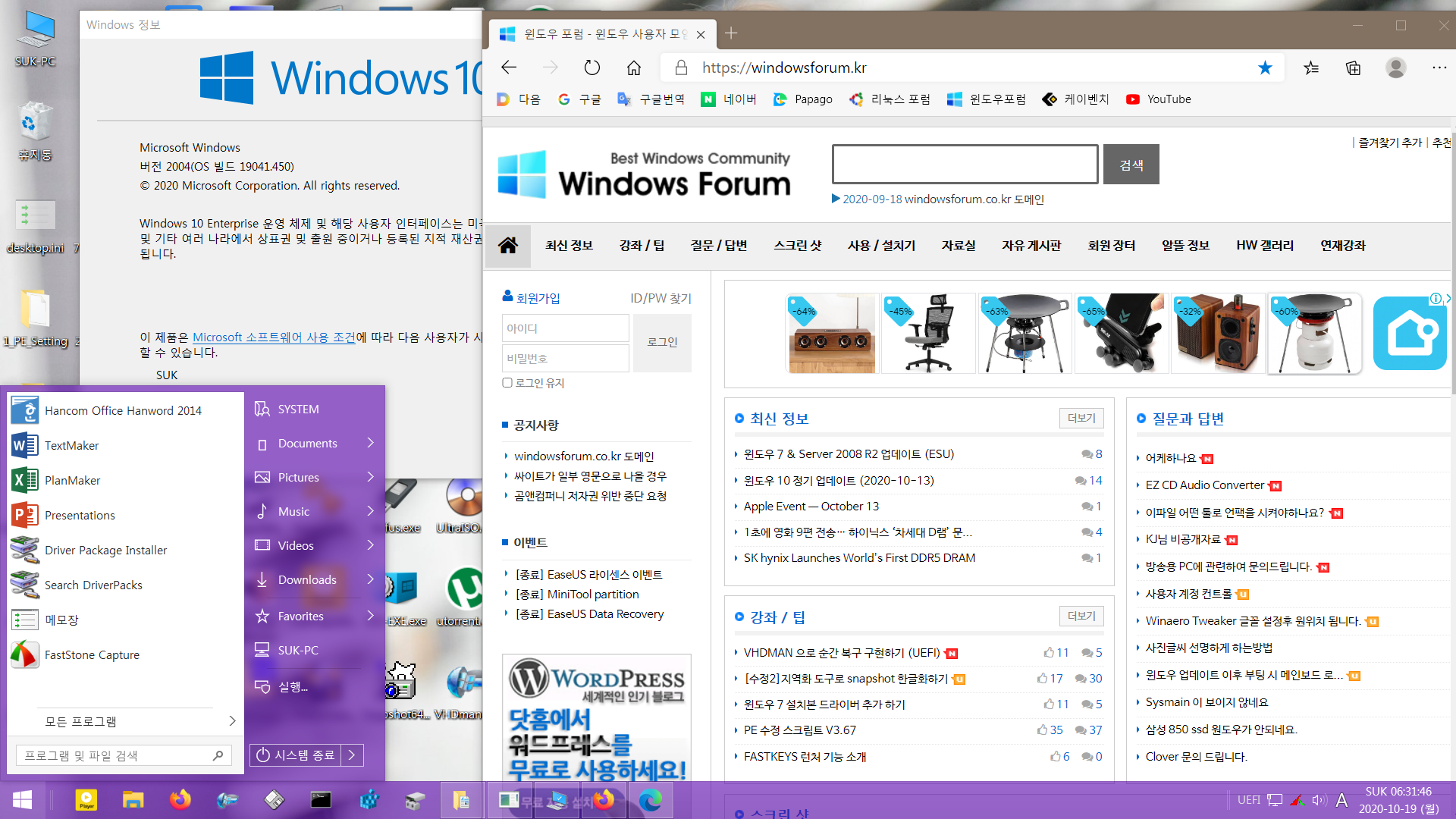Expand the Pictures submenu arrow
Screen dimensions: 1456x819
click(371, 477)
